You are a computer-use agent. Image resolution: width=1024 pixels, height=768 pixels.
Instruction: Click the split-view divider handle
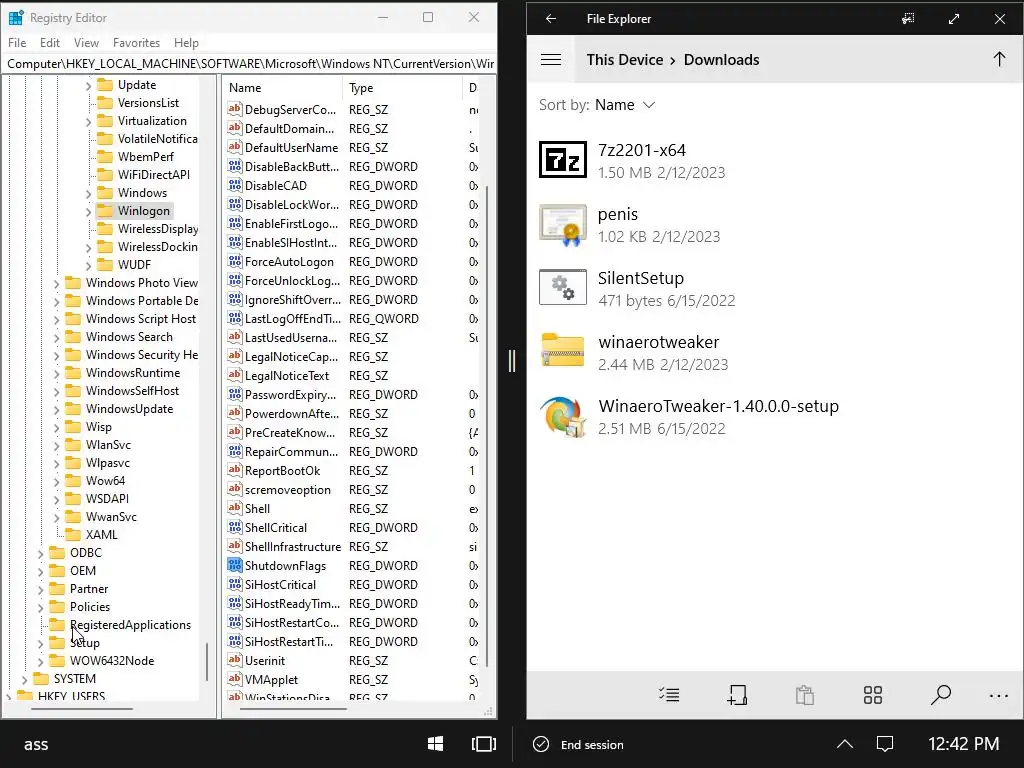[x=512, y=360]
